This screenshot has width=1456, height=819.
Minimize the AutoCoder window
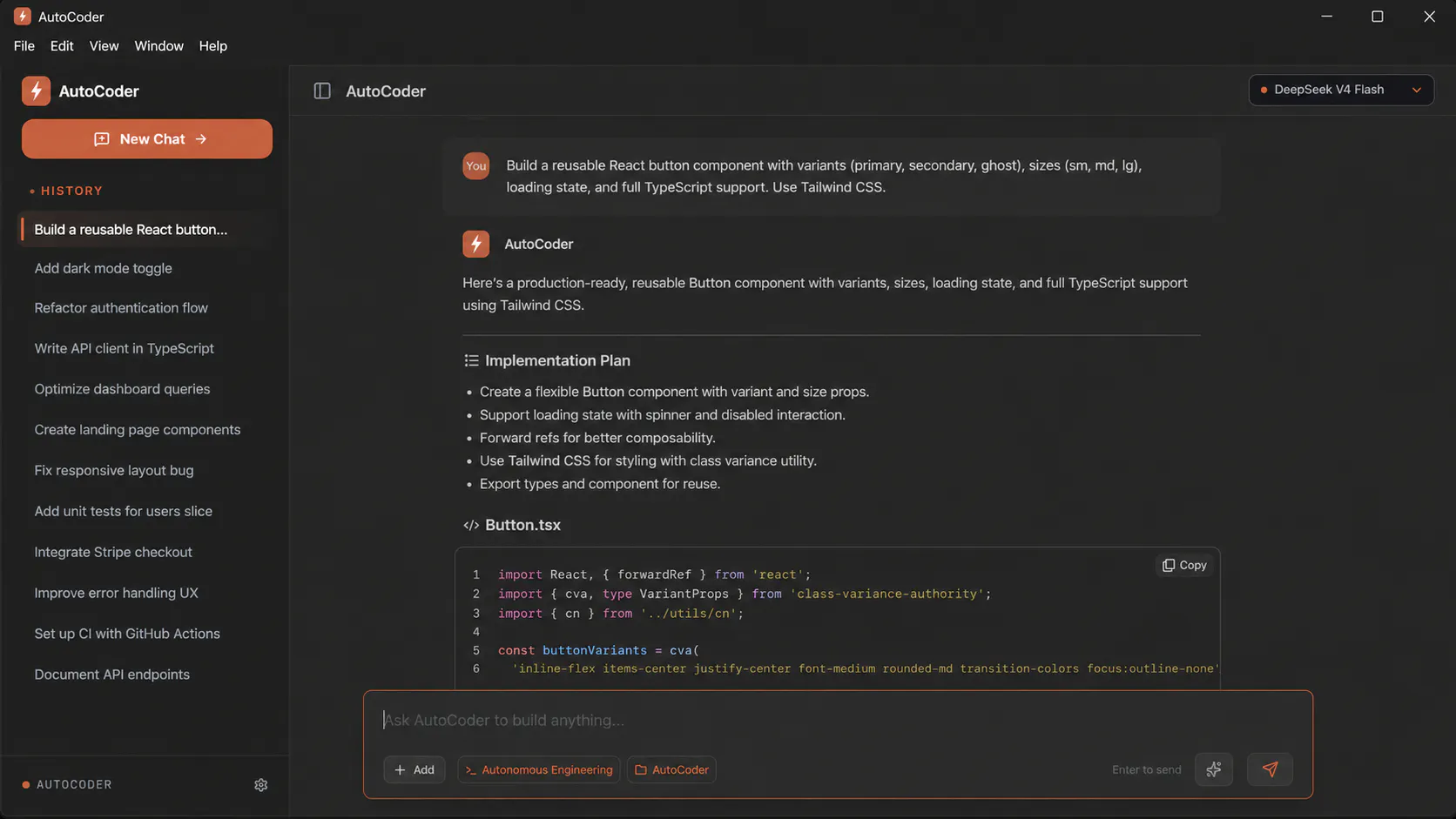(1326, 17)
